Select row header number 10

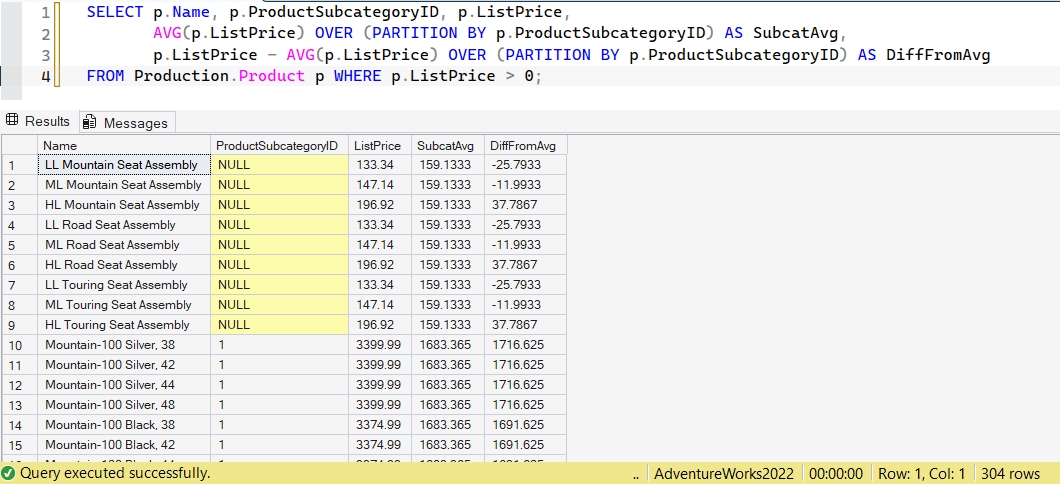pyautogui.click(x=20, y=345)
